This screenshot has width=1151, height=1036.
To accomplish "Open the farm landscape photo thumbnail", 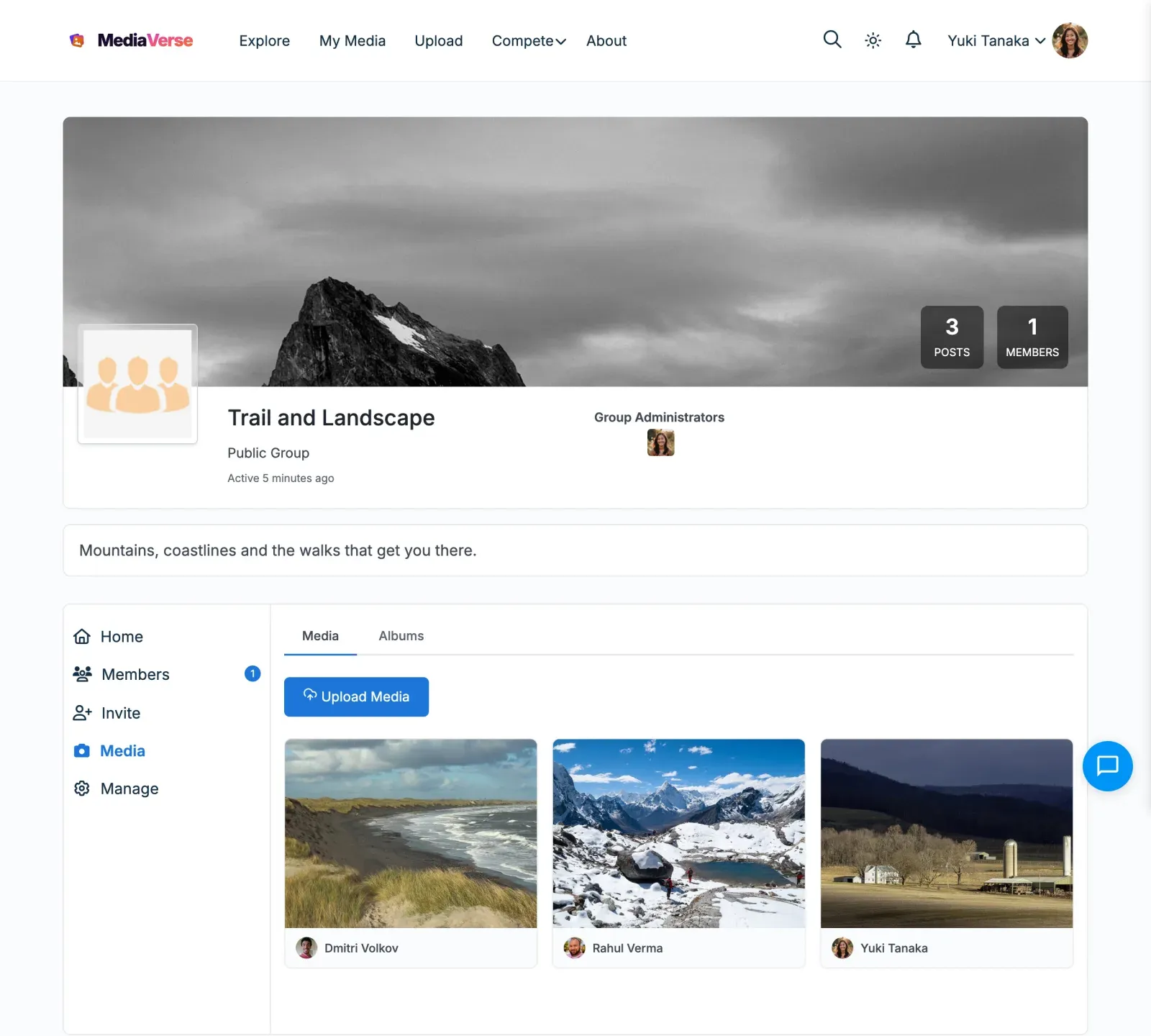I will (947, 833).
